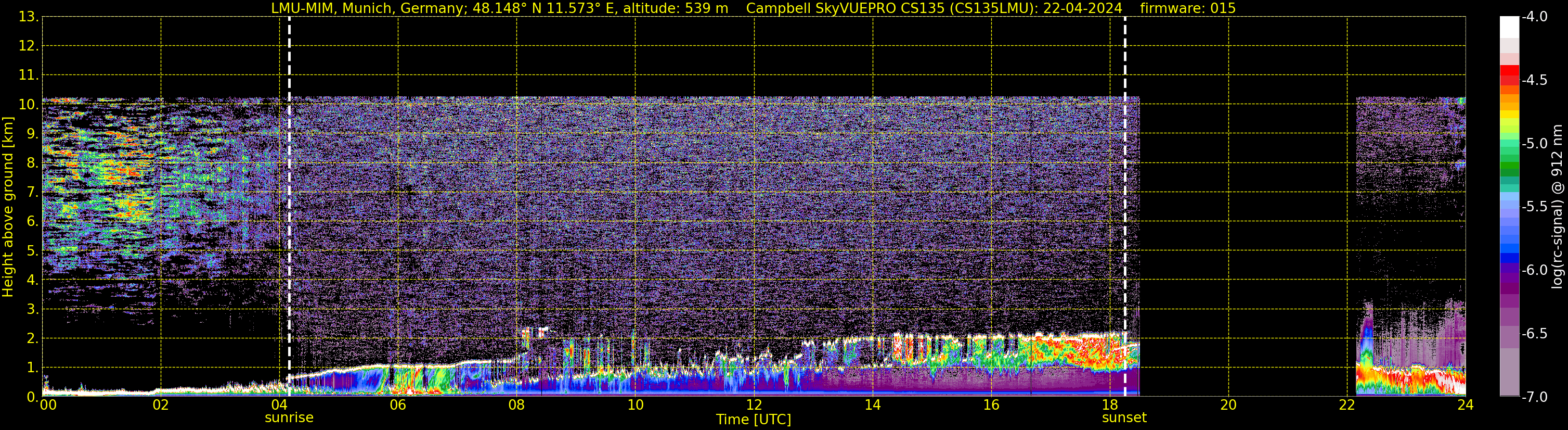The image size is (1568, 430).
Task: Click the time axis tick label '16'
Action: coord(991,405)
